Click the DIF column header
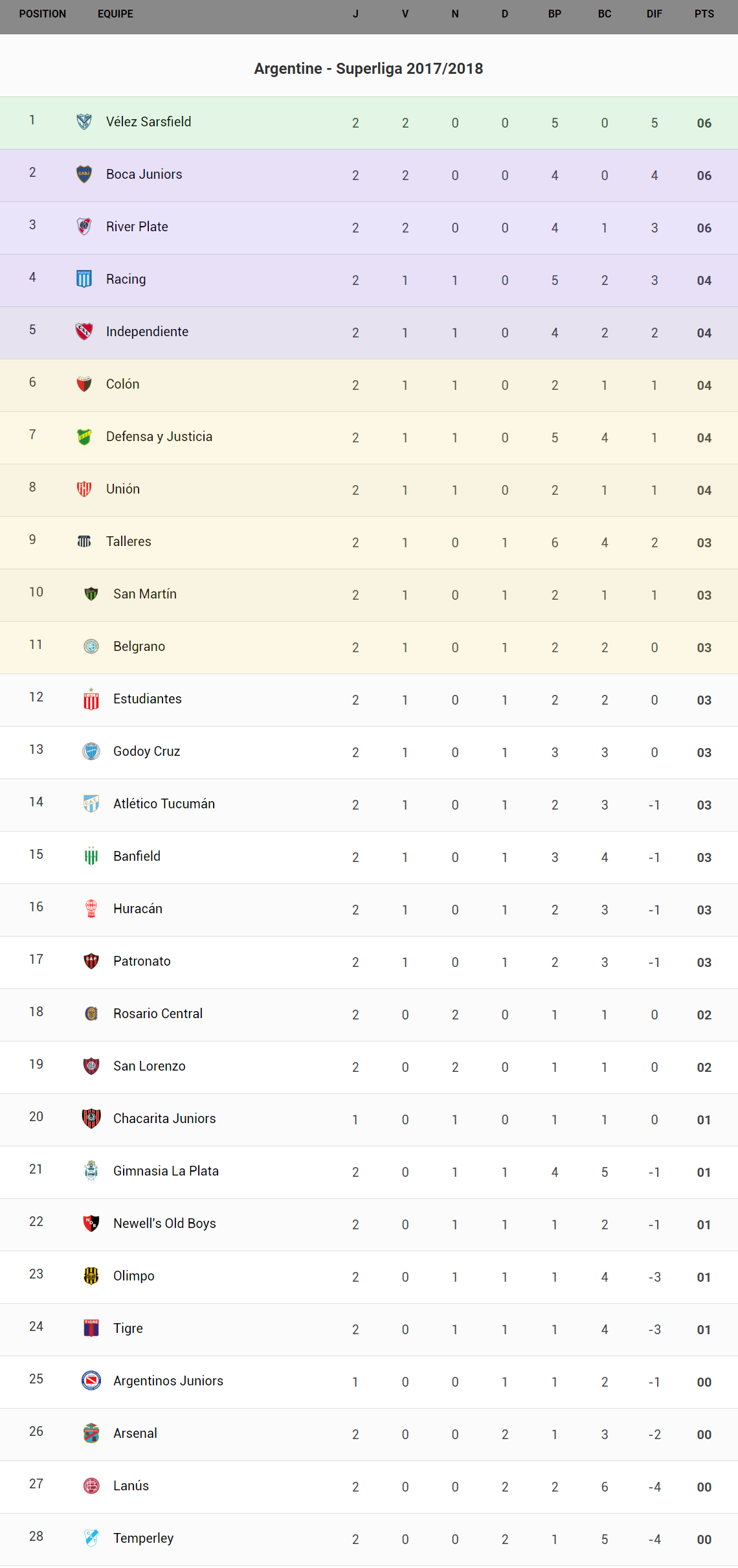The image size is (738, 1568). 654,14
